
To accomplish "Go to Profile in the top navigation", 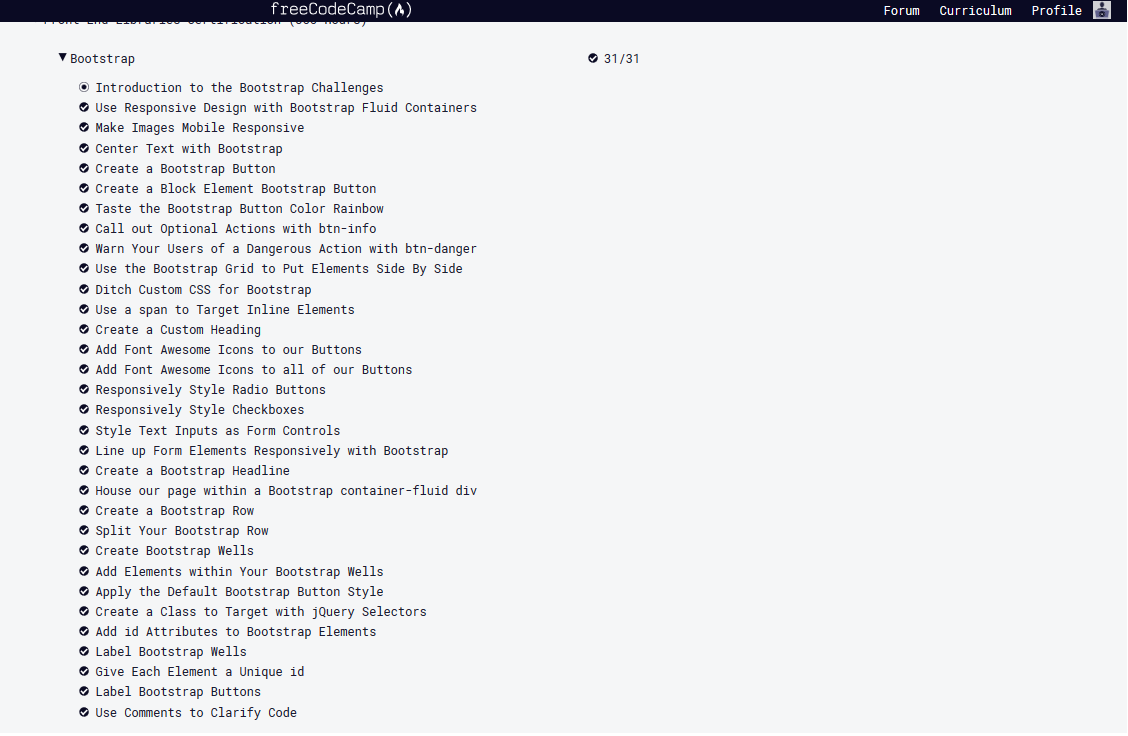I will [x=1056, y=11].
